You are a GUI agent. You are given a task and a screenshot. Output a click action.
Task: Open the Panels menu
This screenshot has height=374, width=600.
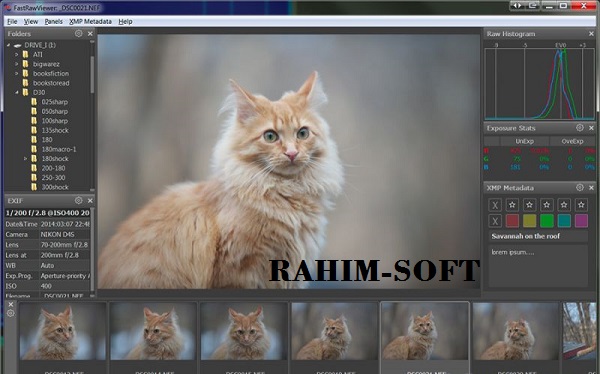54,21
